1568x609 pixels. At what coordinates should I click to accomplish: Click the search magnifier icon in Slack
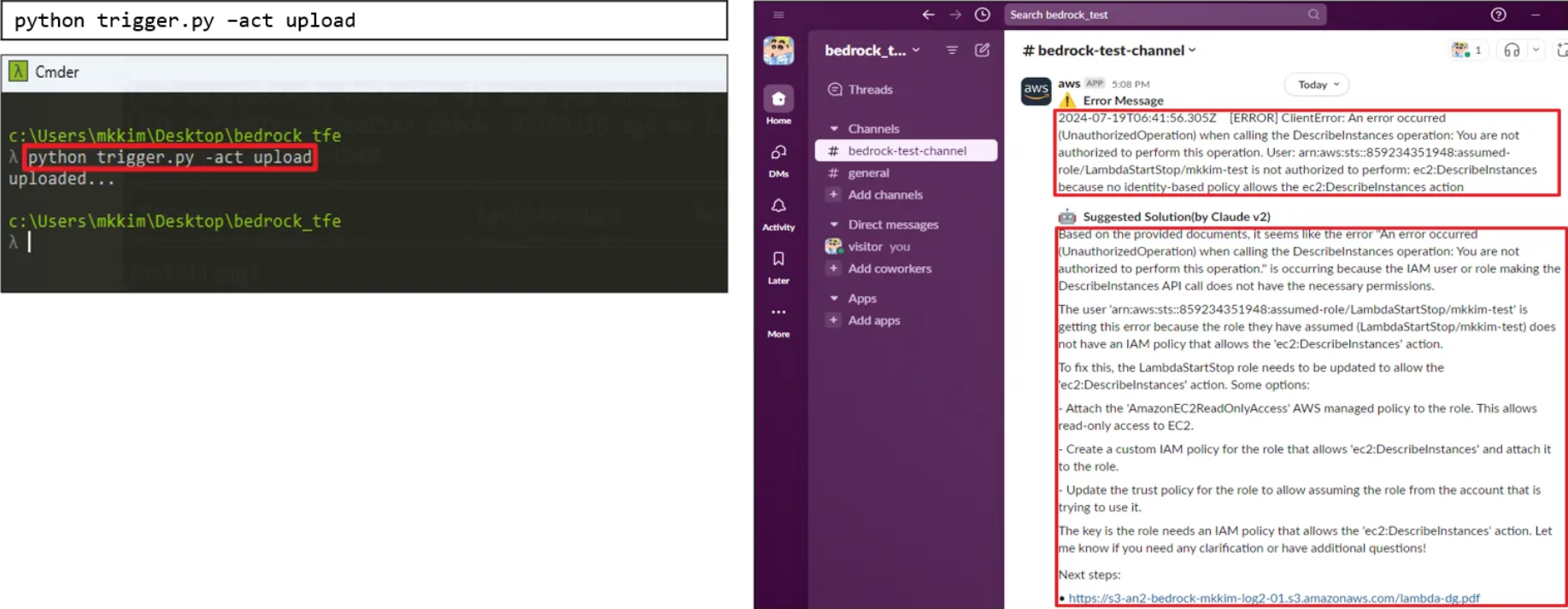click(x=1313, y=15)
